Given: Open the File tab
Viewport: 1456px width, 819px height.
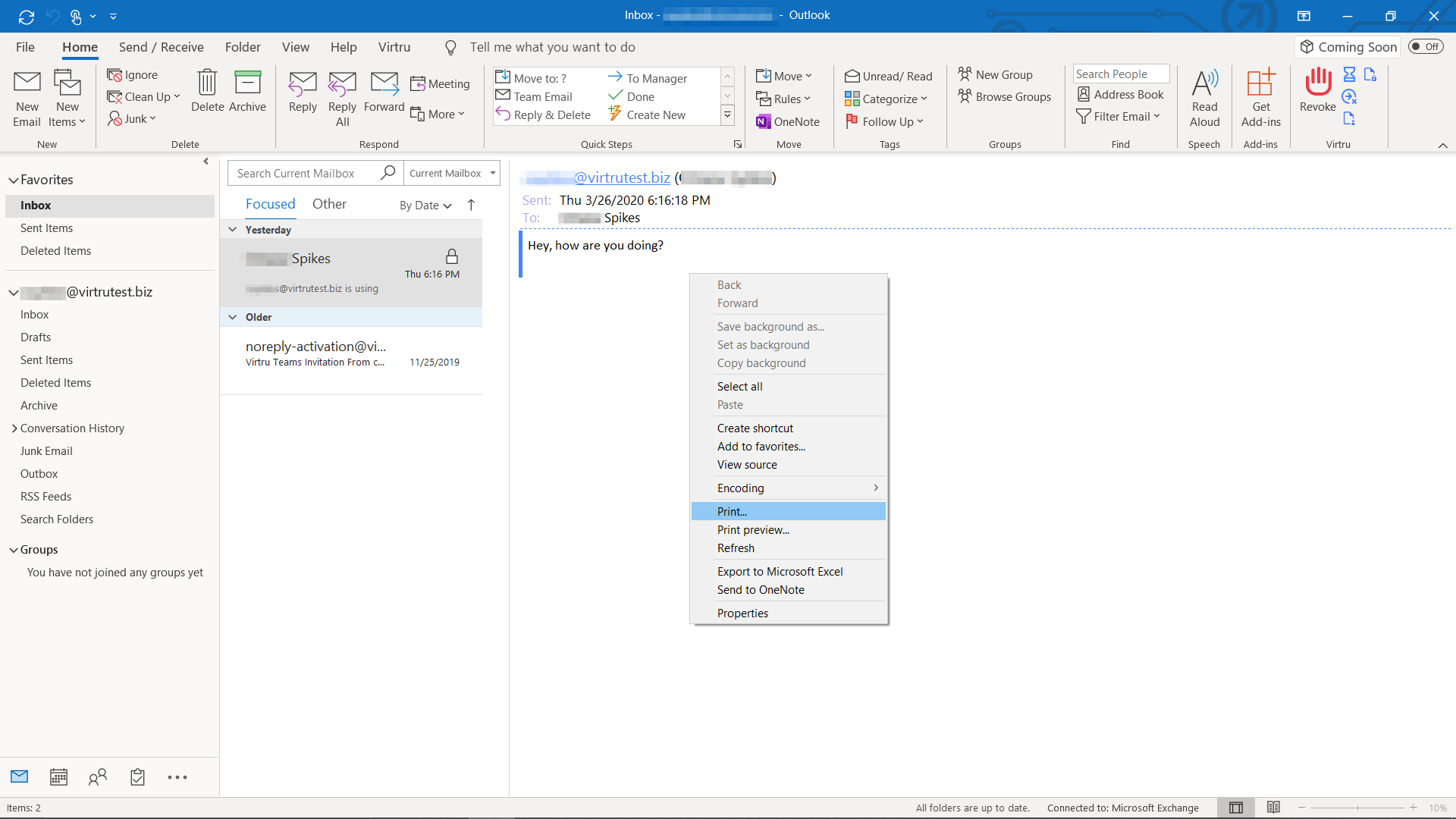Looking at the screenshot, I should pos(25,47).
